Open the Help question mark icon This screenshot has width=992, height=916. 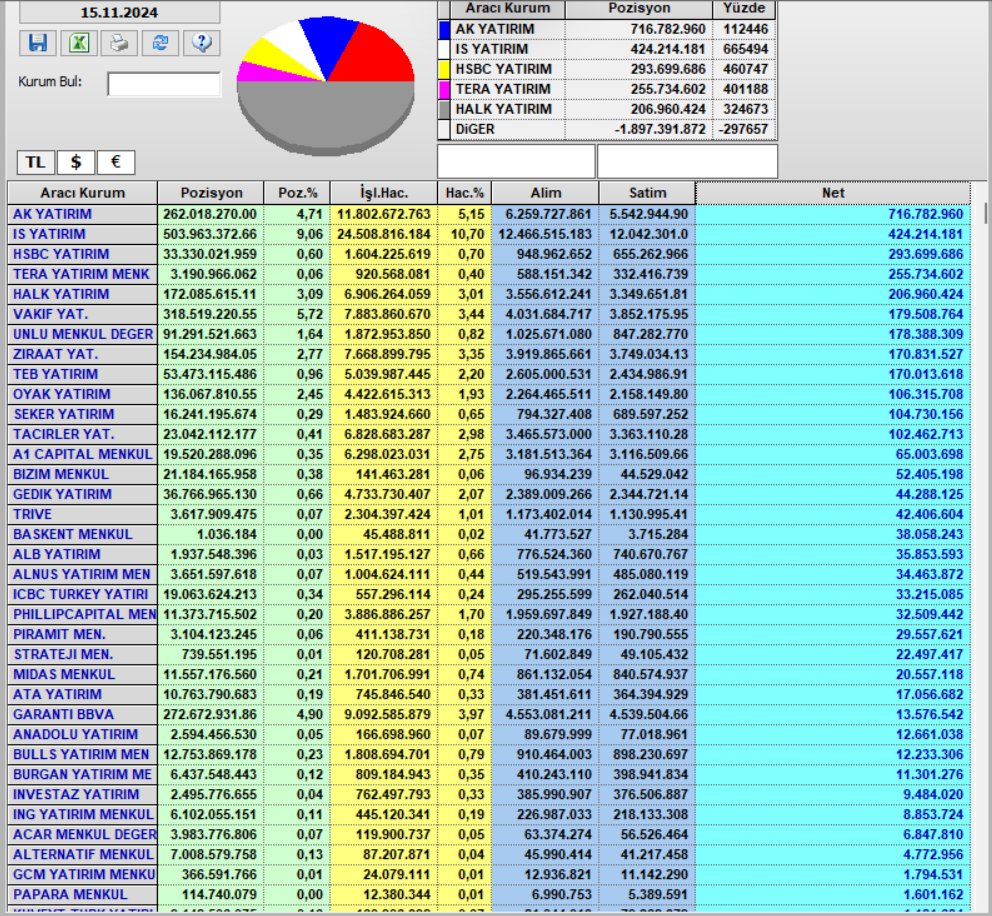click(x=201, y=43)
